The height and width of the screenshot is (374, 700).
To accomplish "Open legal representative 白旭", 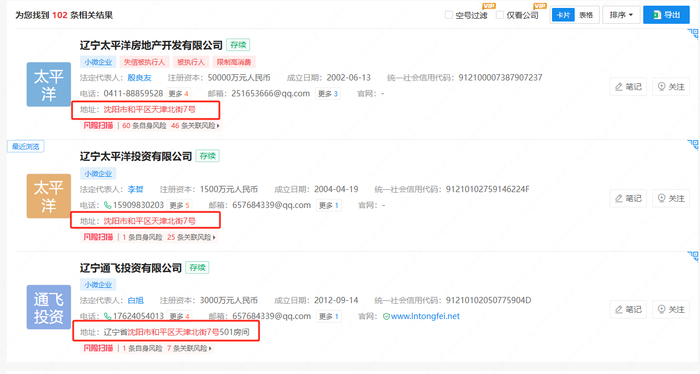I will coord(135,300).
